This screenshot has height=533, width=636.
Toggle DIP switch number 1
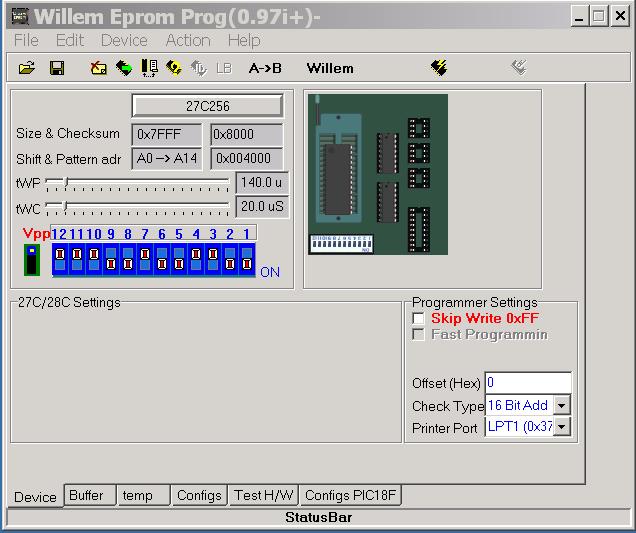point(246,259)
